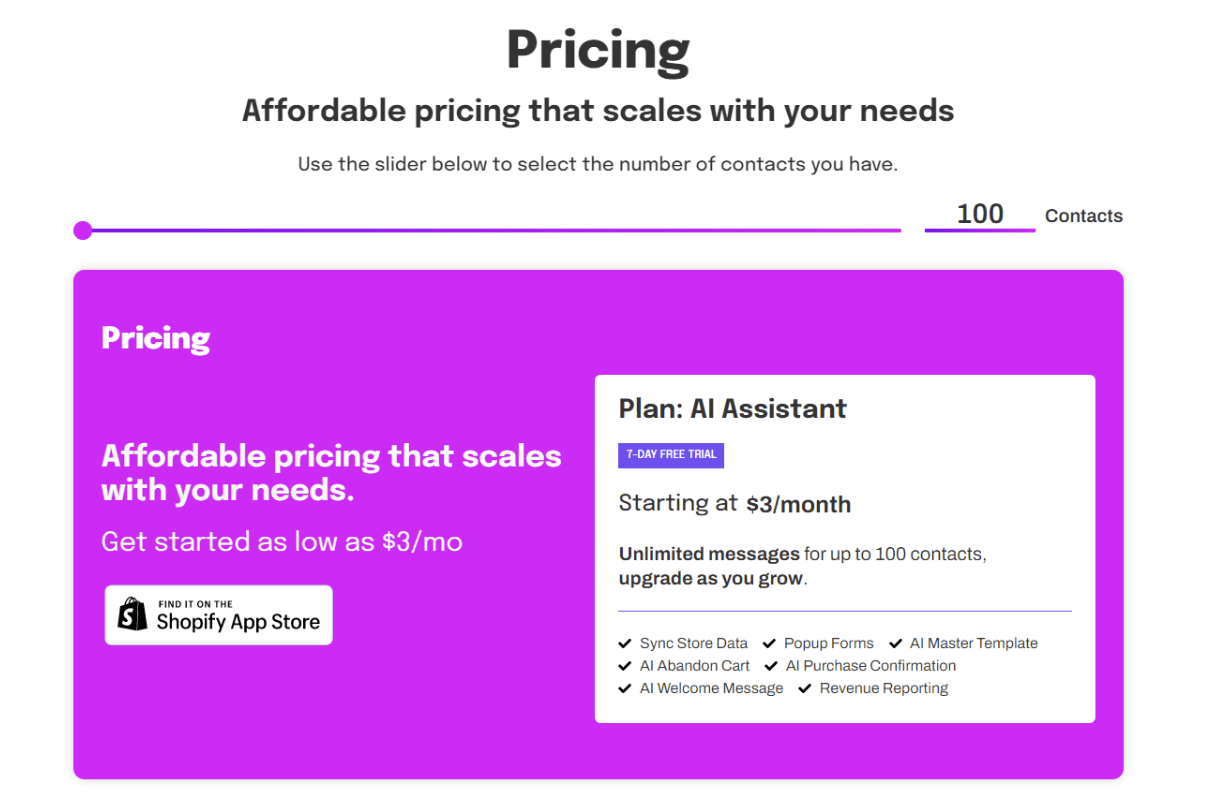Screen dimensions: 1220x810
Task: Click the Starting at $3/month price text
Action: pos(735,504)
